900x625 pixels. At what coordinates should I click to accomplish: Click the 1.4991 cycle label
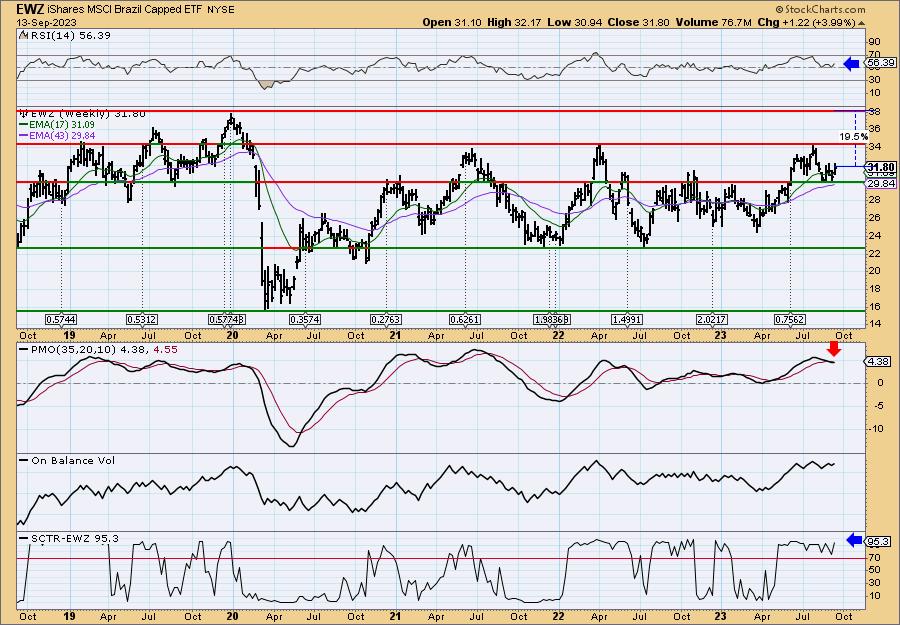click(627, 319)
